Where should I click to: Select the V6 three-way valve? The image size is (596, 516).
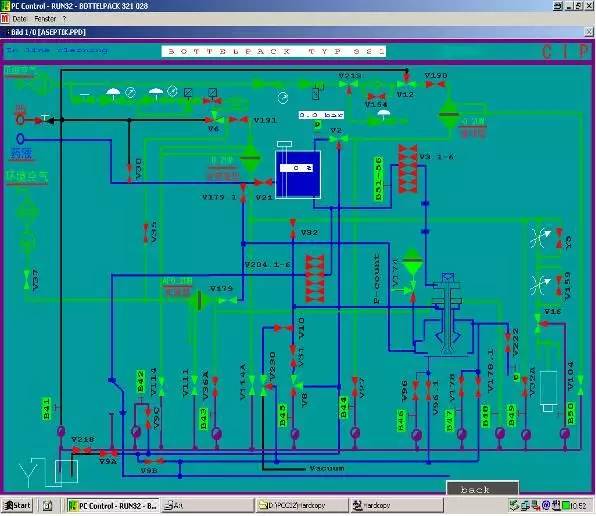[x=215, y=118]
